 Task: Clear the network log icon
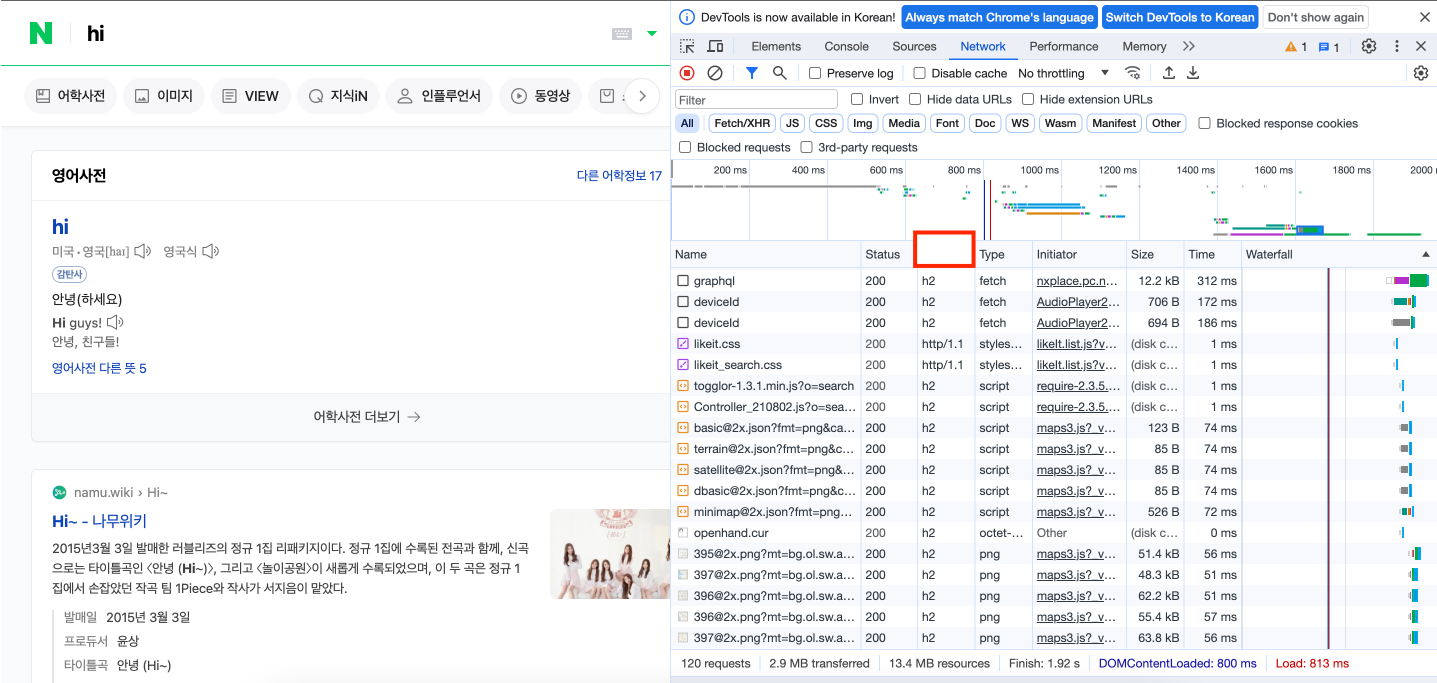coord(715,73)
